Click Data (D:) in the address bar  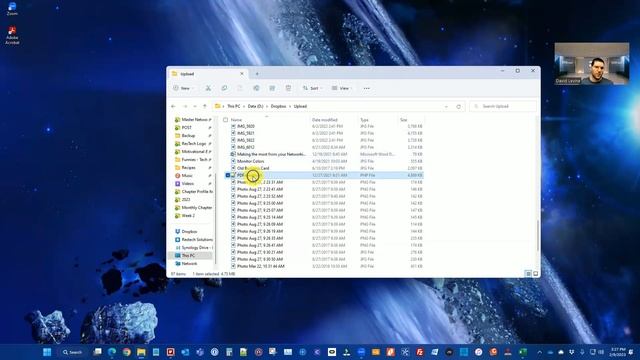(256, 106)
